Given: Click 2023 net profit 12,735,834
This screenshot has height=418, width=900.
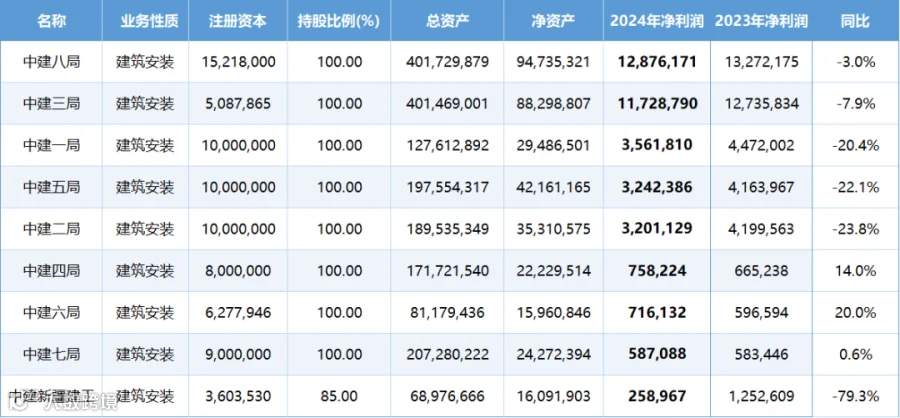Looking at the screenshot, I should click(762, 103).
